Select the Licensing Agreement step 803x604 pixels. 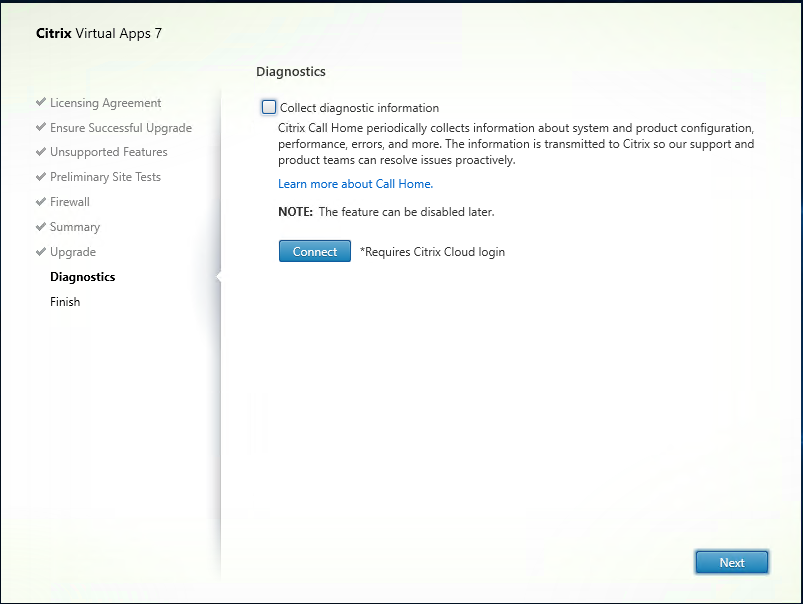[x=105, y=103]
